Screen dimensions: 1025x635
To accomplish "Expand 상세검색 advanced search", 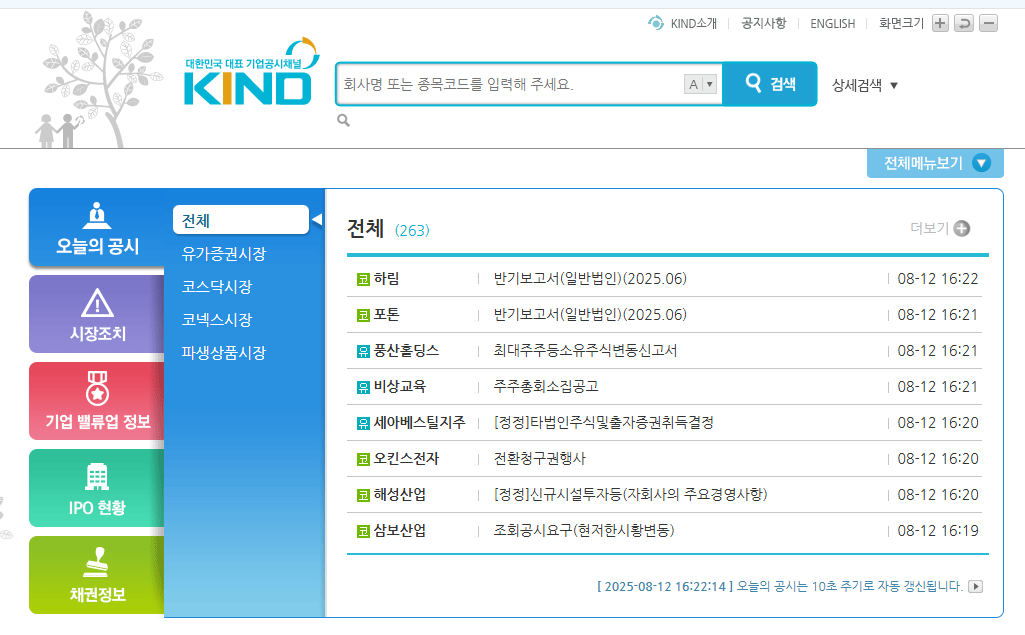I will 864,85.
